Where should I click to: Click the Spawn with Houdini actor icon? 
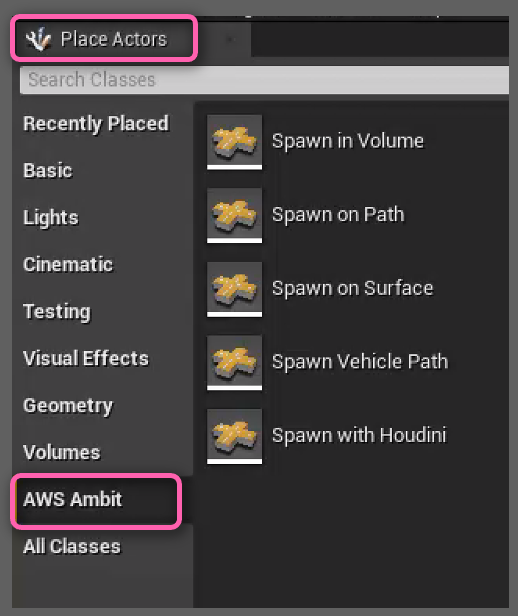point(234,436)
